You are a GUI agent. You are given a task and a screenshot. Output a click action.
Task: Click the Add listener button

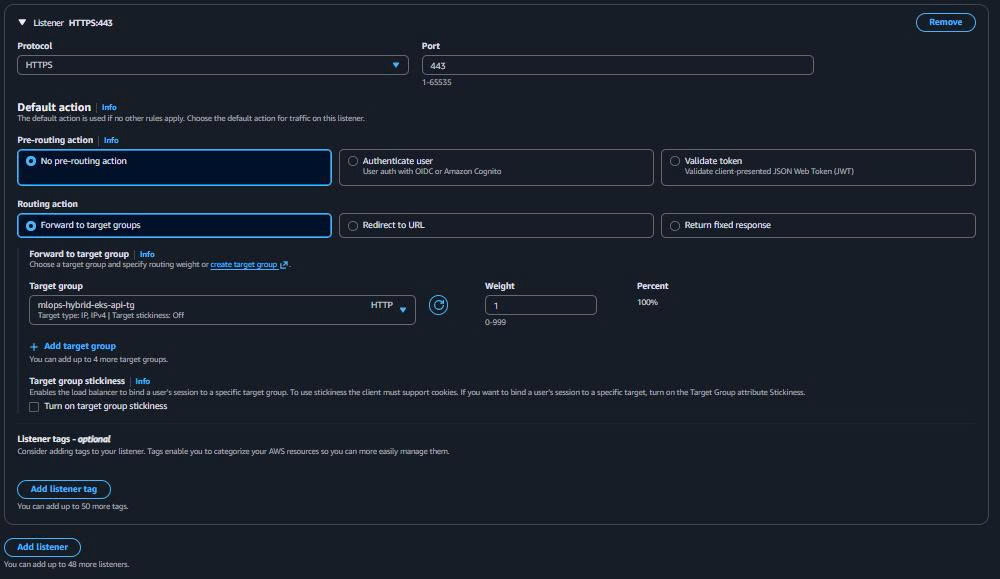pos(42,547)
